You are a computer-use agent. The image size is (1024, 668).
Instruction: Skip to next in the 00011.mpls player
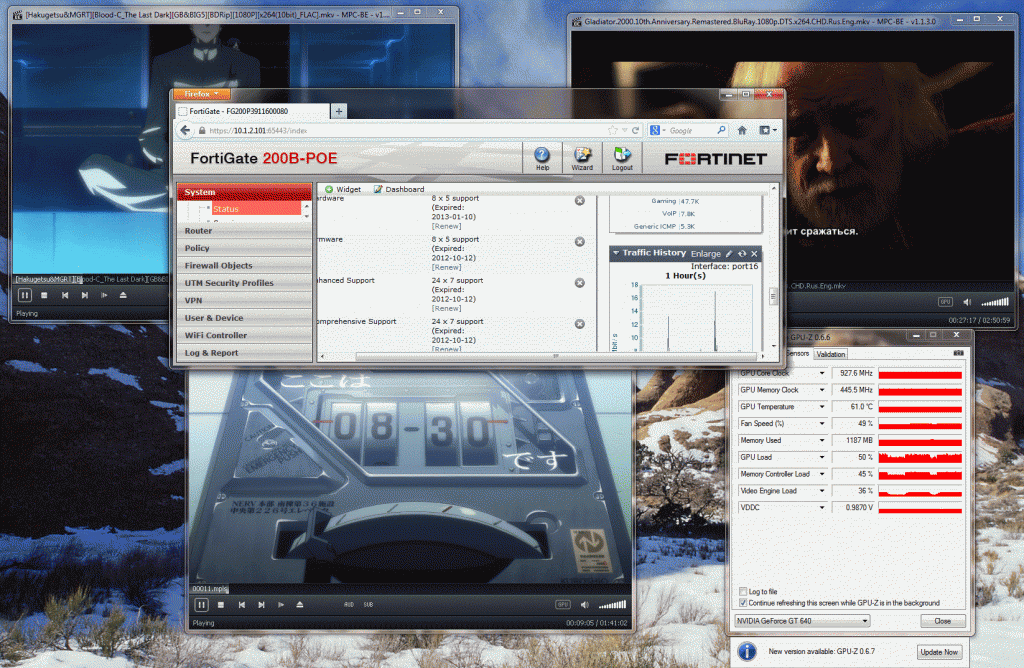pos(261,605)
